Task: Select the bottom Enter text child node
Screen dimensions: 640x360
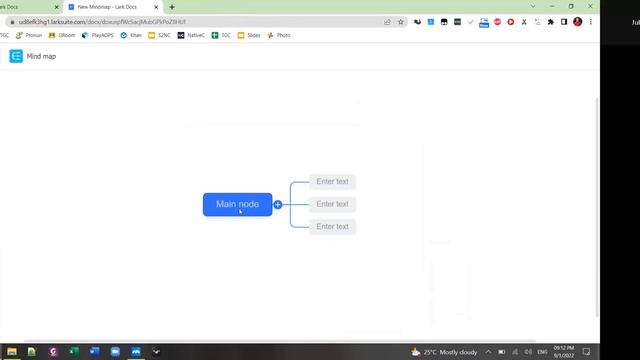Action: (332, 227)
